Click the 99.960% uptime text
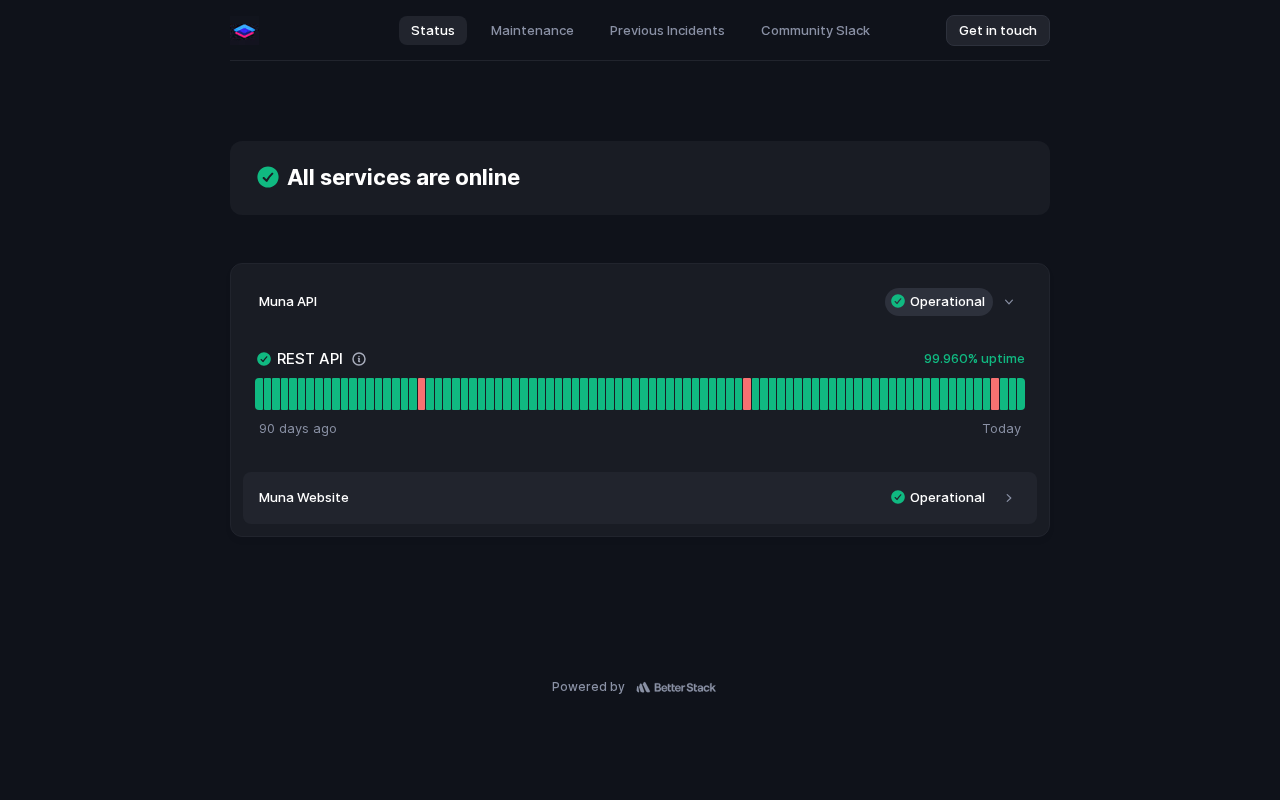The image size is (1280, 800). coord(974,359)
